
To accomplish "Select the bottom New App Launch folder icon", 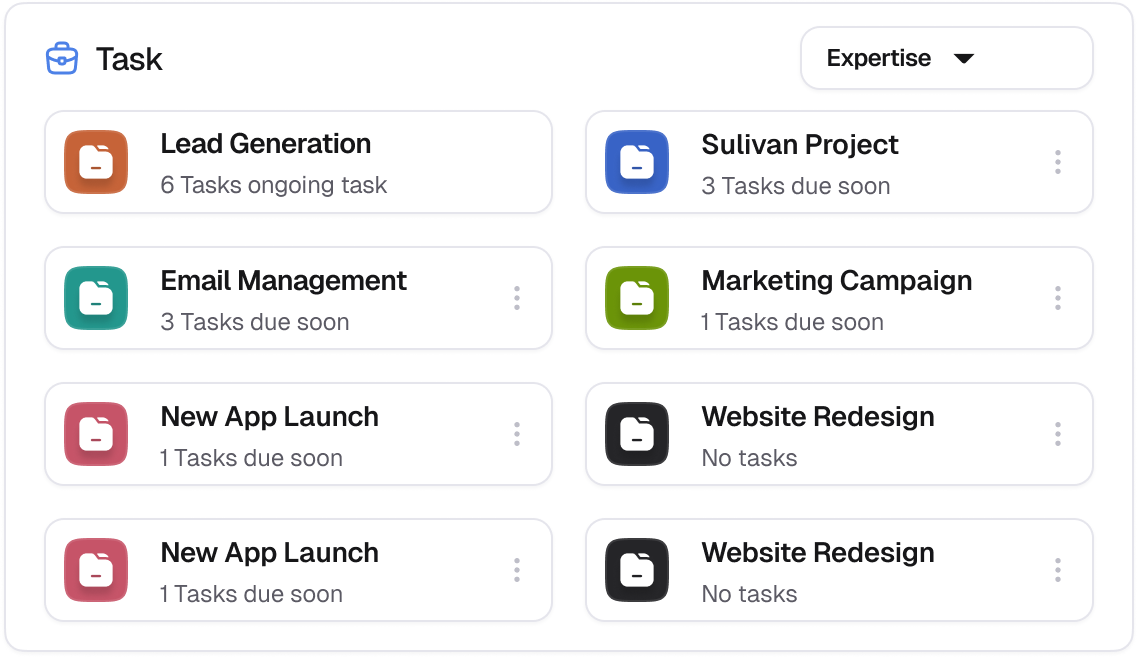I will (95, 570).
